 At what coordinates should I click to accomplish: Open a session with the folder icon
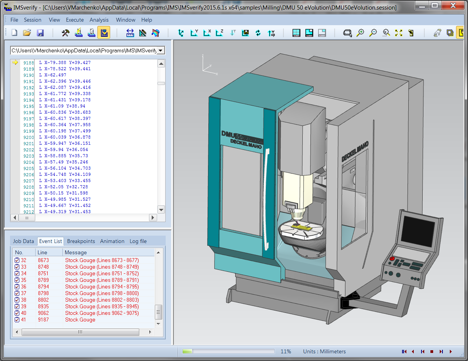pyautogui.click(x=27, y=33)
